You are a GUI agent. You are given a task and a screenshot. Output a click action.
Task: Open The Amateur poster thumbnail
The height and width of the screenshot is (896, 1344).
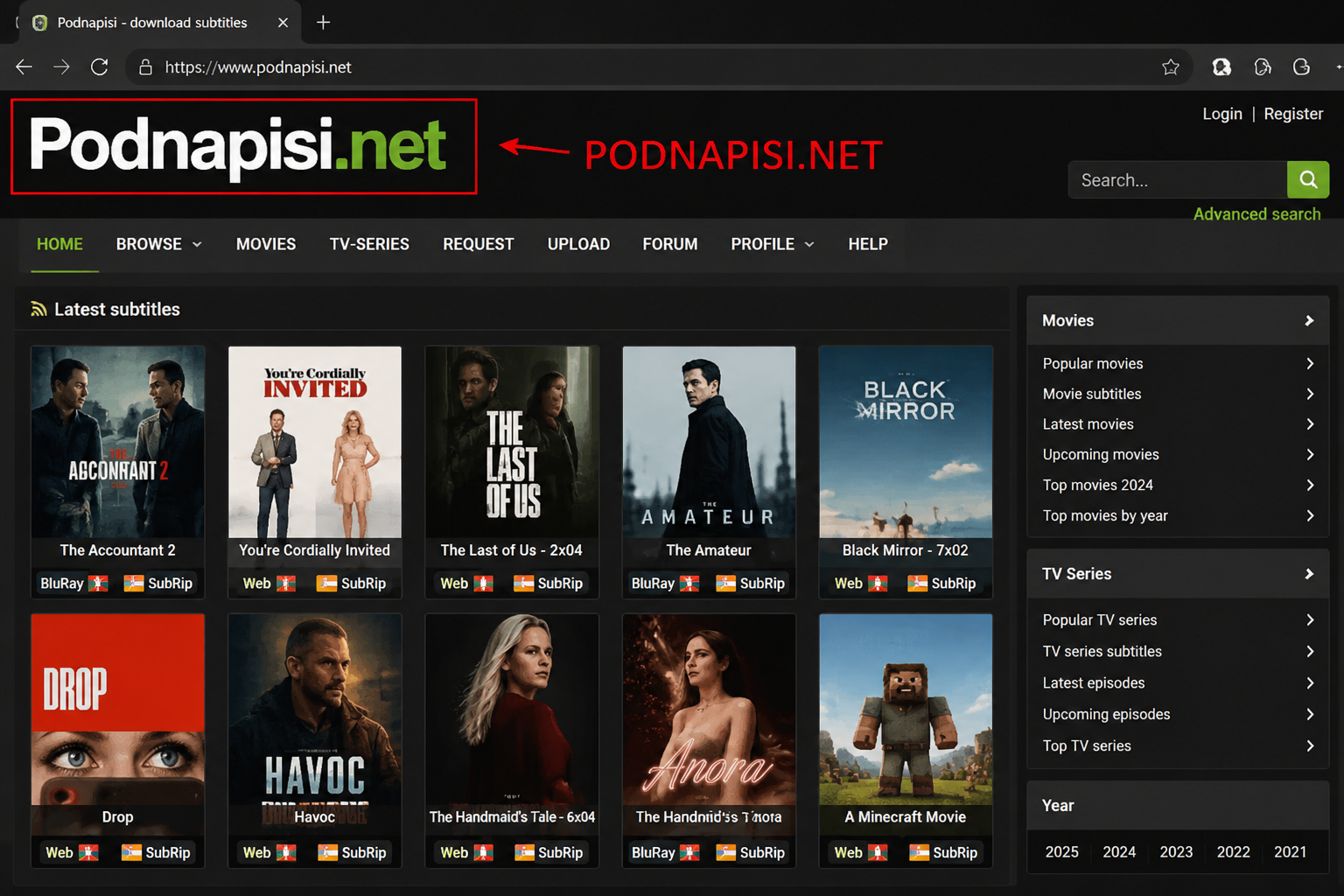click(709, 442)
